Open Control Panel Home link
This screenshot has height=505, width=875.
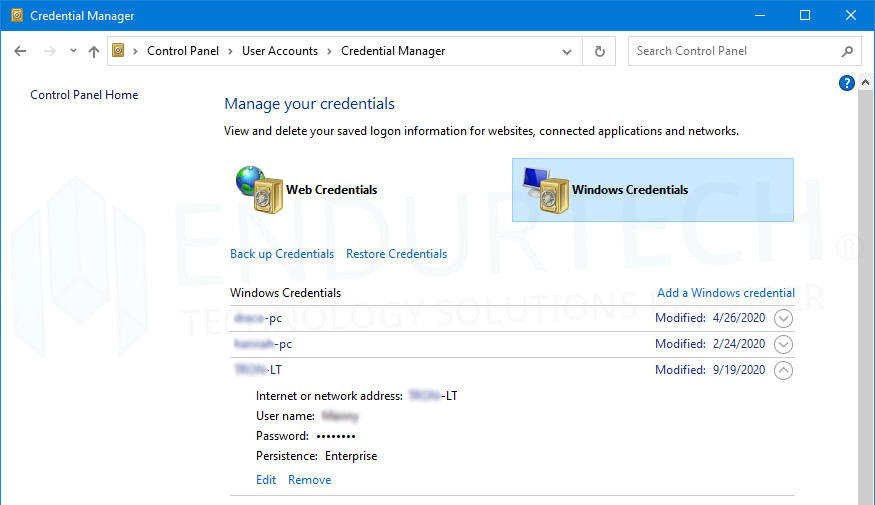84,95
